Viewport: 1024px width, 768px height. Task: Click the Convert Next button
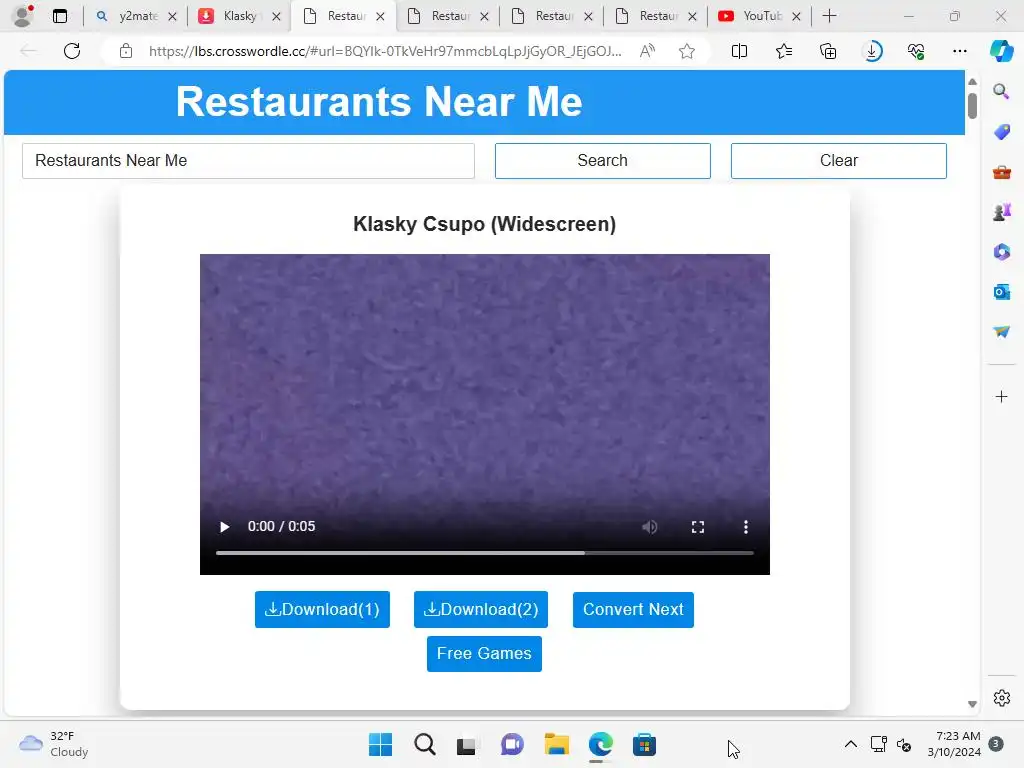coord(633,609)
